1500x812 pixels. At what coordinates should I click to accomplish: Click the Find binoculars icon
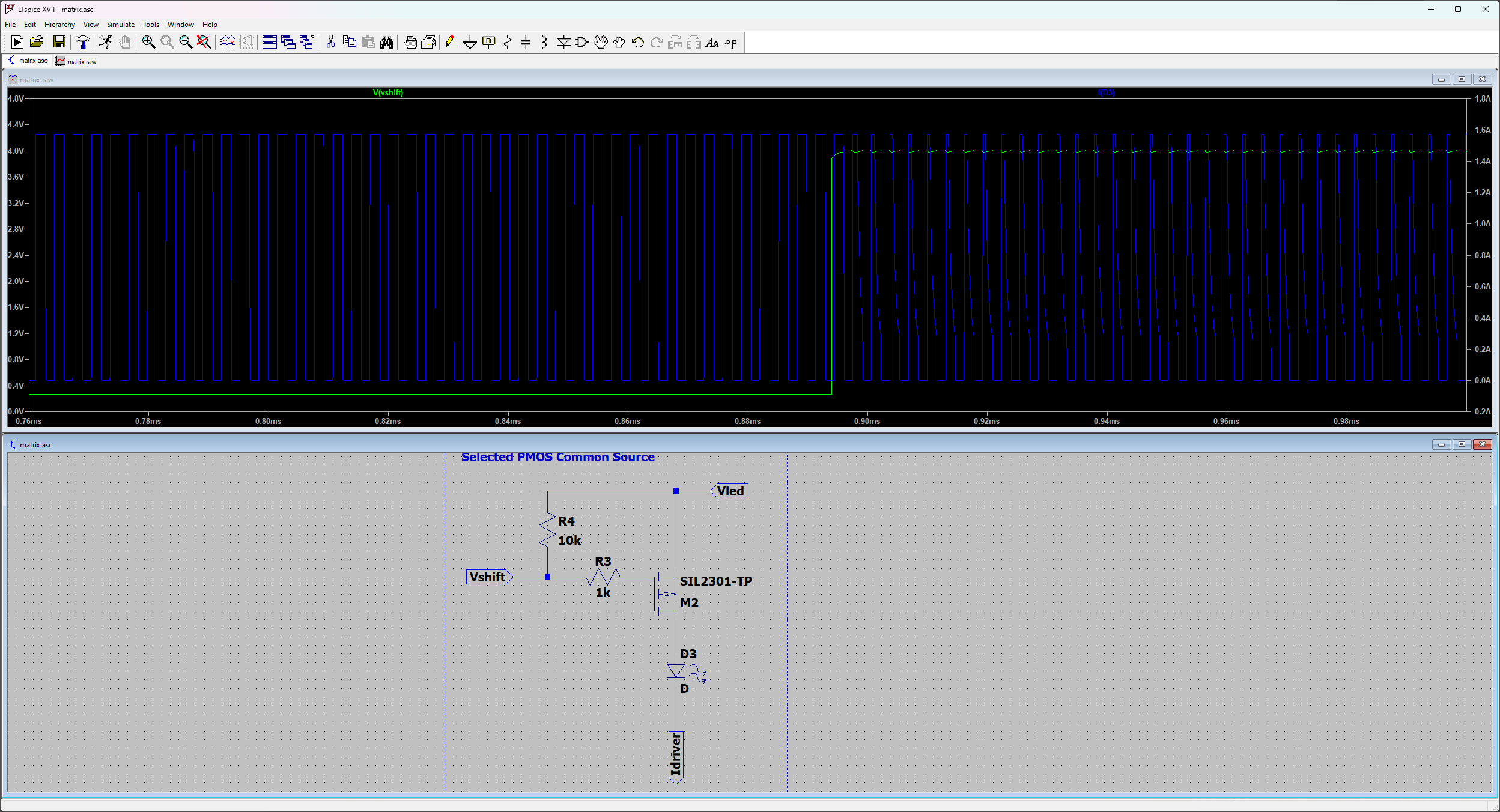(386, 42)
